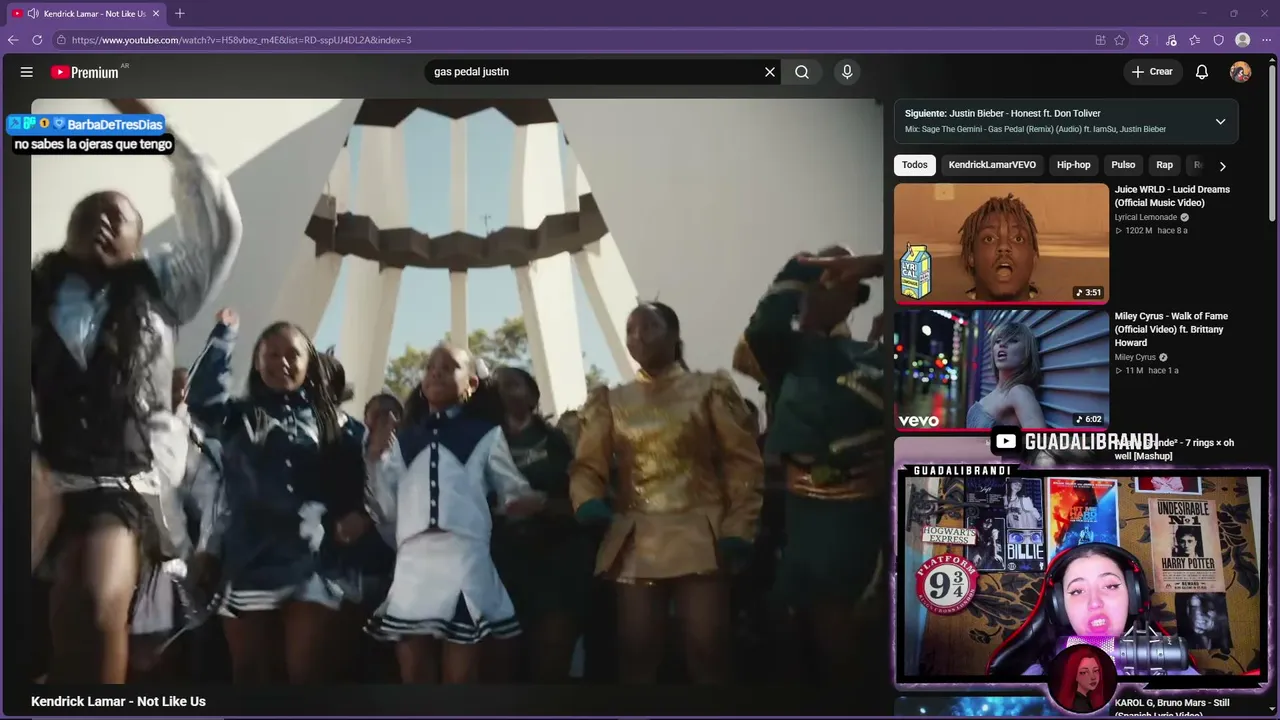Go back with the browser back arrow
Screen dimensions: 1280x720
[13, 40]
